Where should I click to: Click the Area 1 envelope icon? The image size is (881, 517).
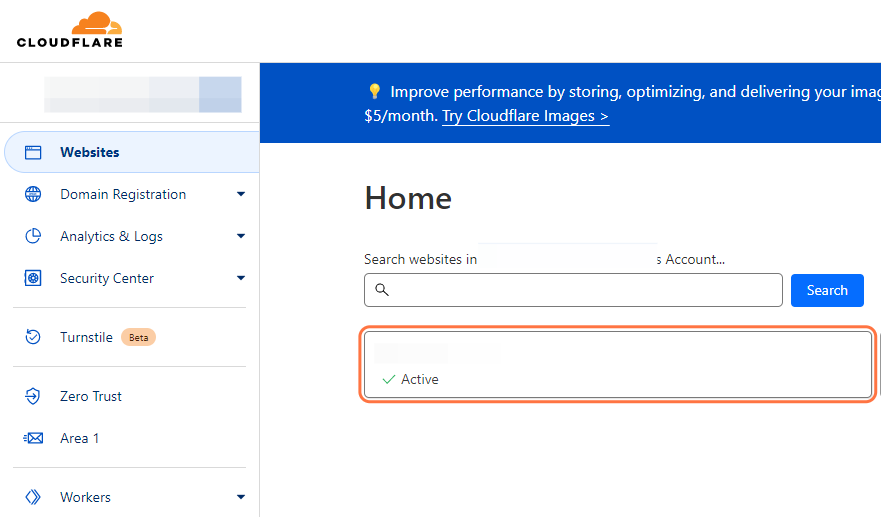33,439
